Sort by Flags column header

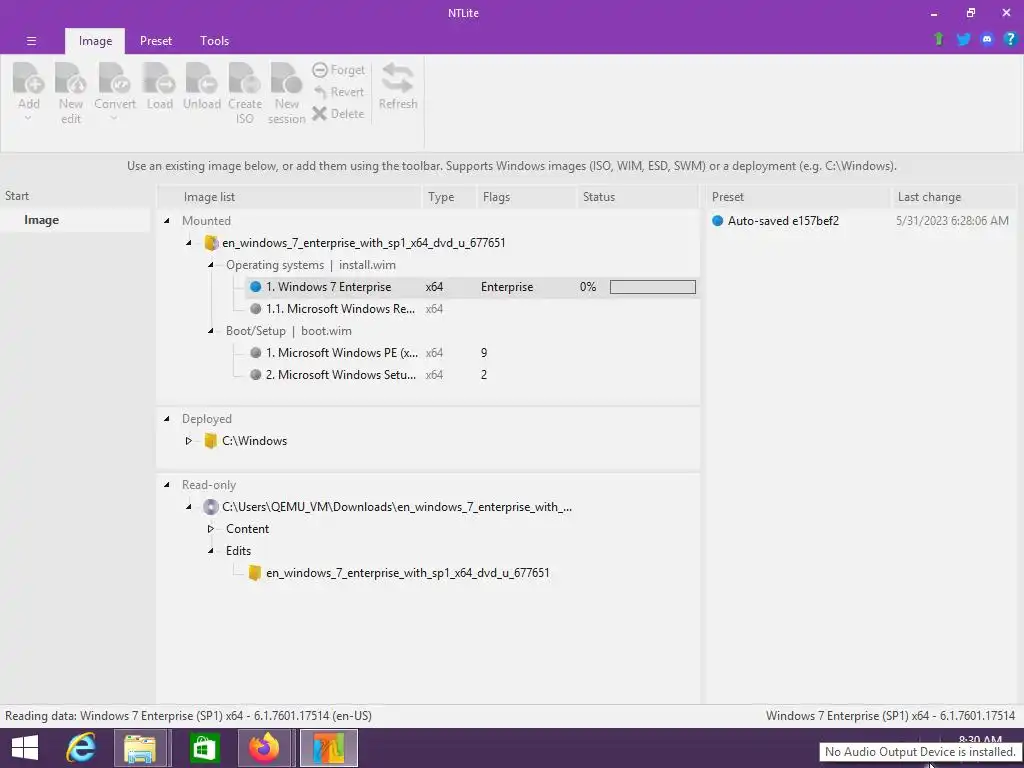click(x=526, y=197)
